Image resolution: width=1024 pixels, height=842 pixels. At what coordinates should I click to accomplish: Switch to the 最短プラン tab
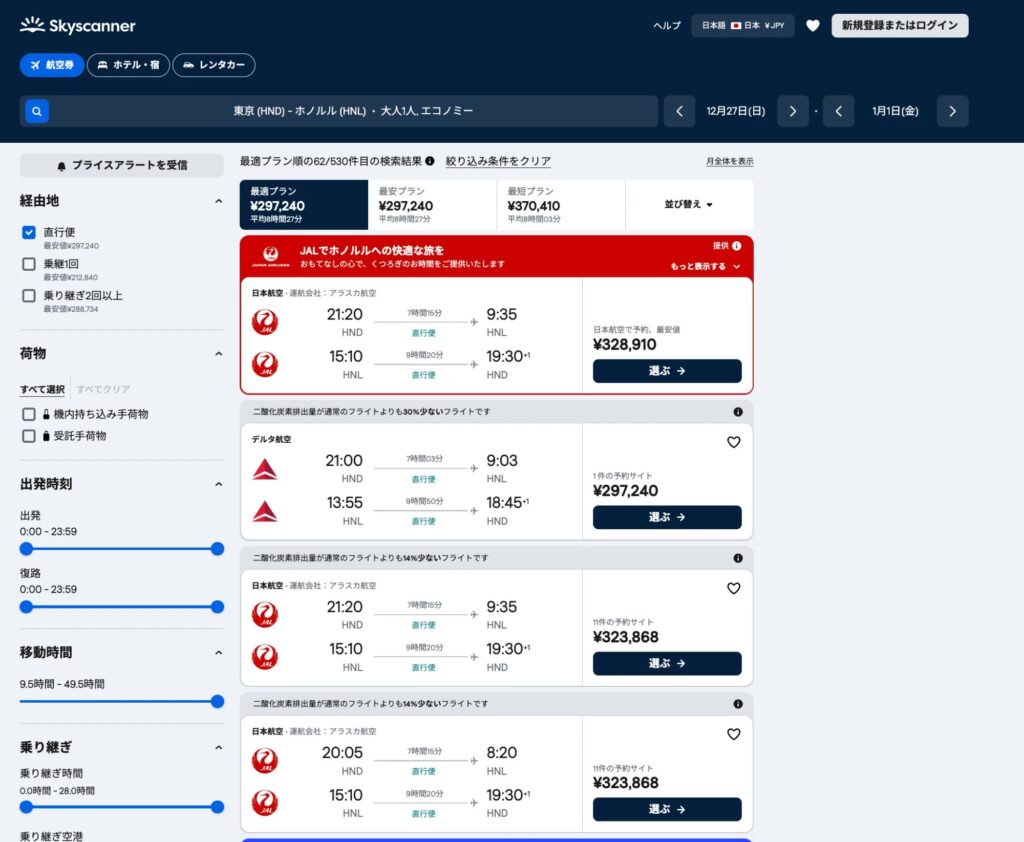(561, 204)
